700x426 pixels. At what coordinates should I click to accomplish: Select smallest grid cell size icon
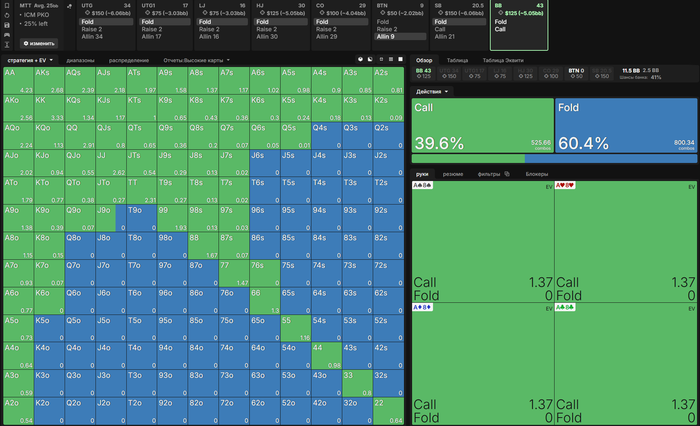pyautogui.click(x=381, y=59)
